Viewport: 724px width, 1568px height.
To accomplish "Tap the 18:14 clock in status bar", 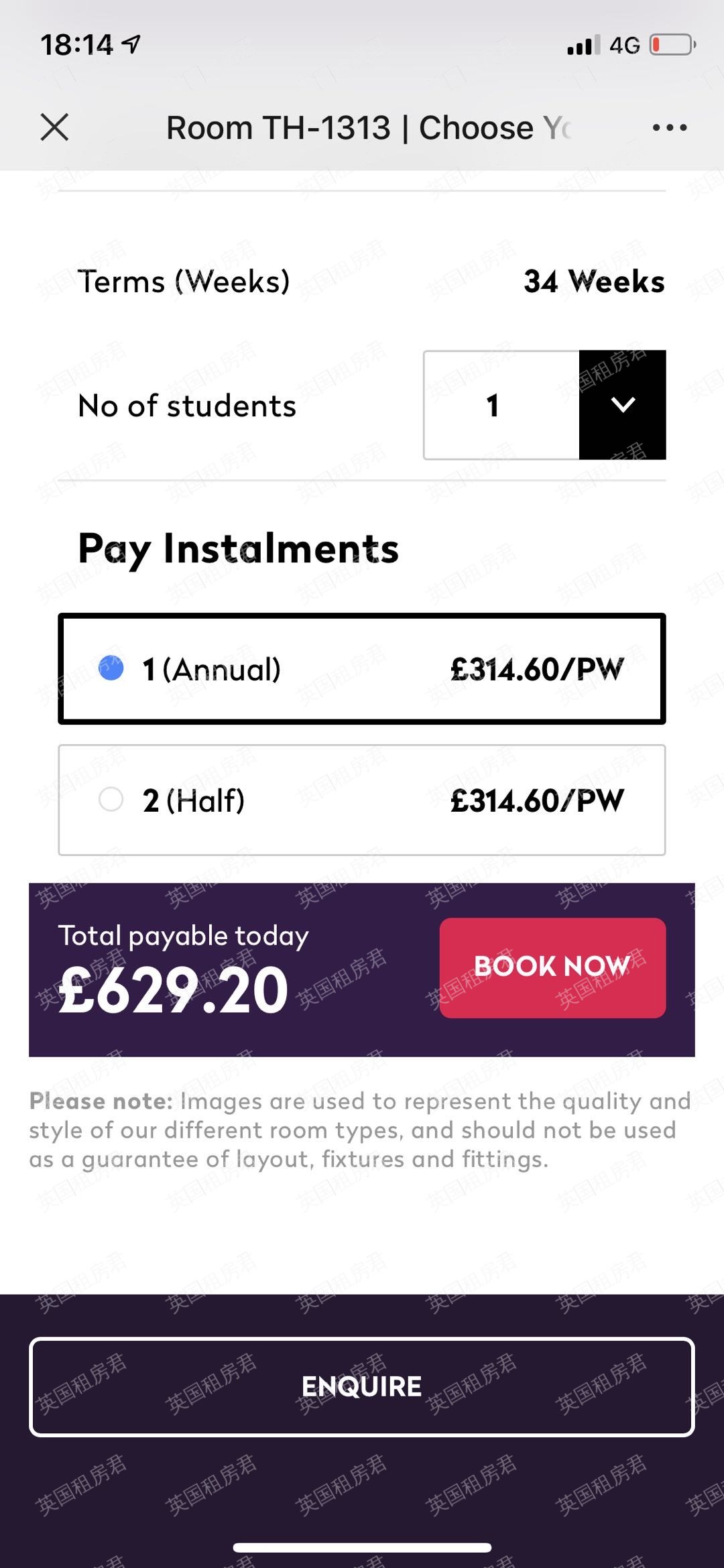I will (x=76, y=45).
